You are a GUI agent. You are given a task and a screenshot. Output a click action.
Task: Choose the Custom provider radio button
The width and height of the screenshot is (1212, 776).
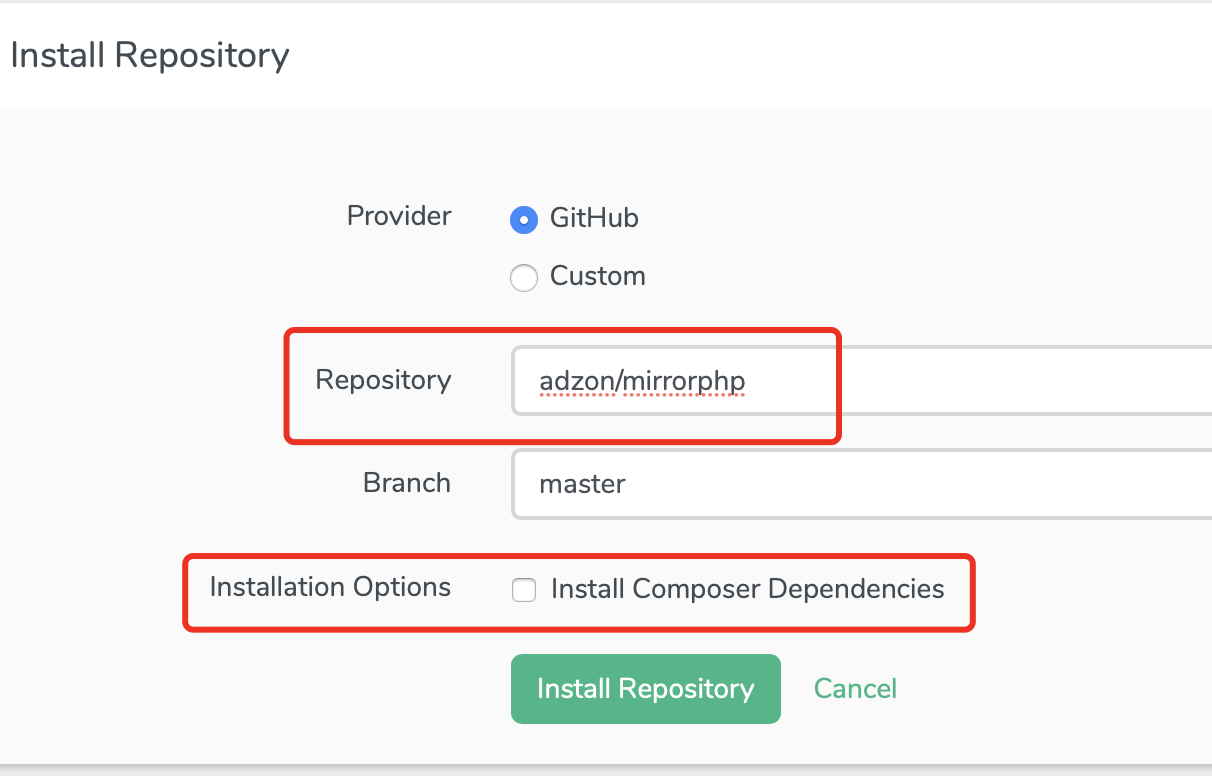[524, 277]
